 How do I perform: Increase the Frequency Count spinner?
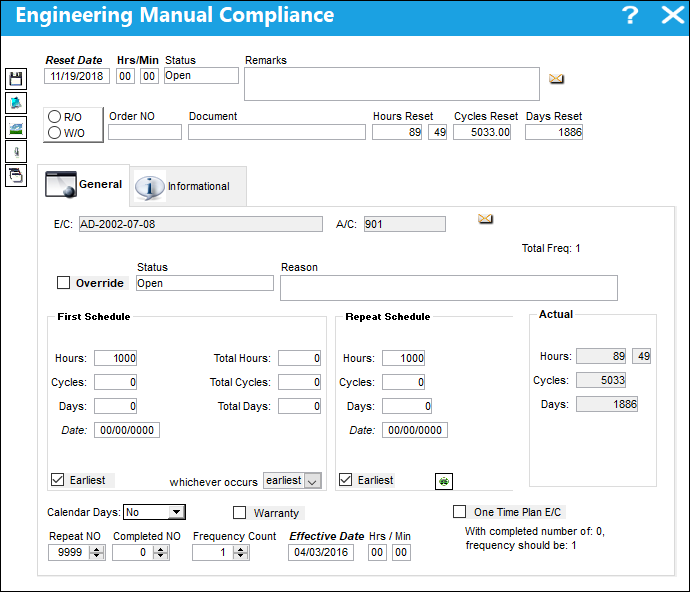pos(241,549)
